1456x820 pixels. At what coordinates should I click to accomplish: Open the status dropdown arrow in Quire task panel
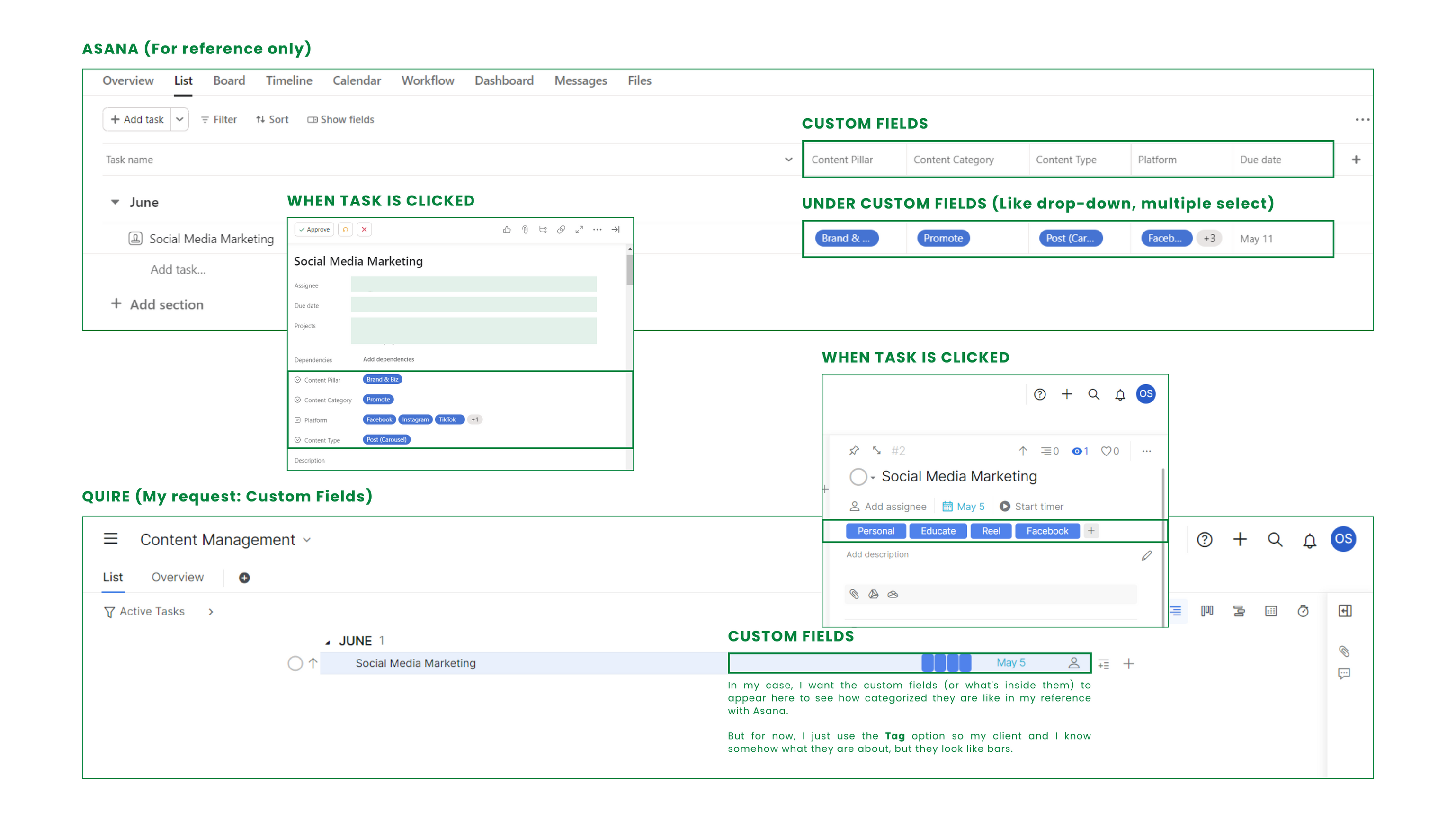coord(873,478)
